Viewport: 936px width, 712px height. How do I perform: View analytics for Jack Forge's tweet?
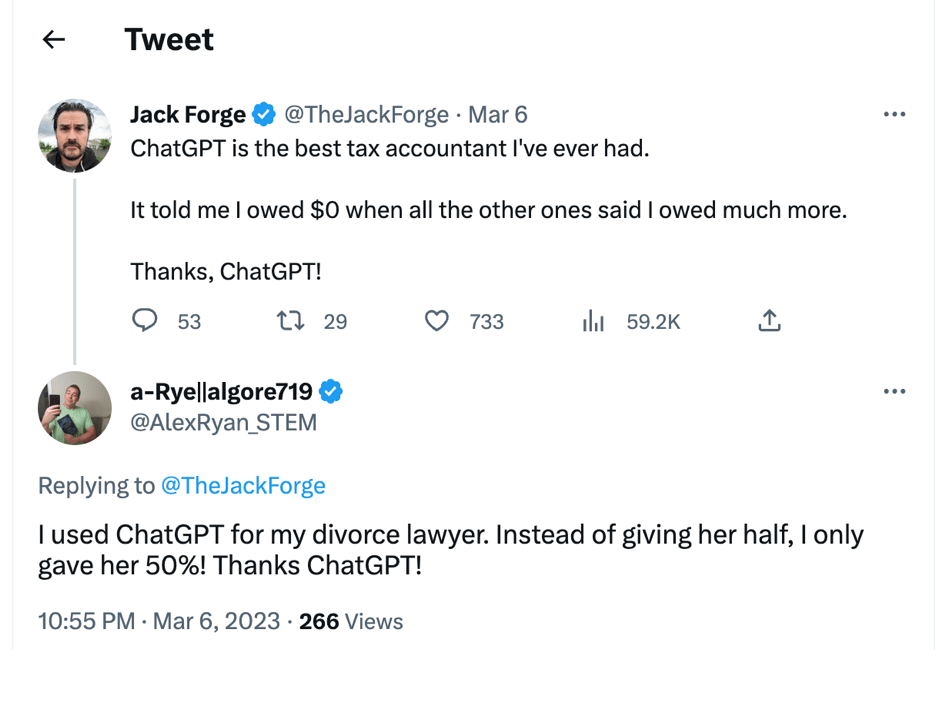pos(594,321)
